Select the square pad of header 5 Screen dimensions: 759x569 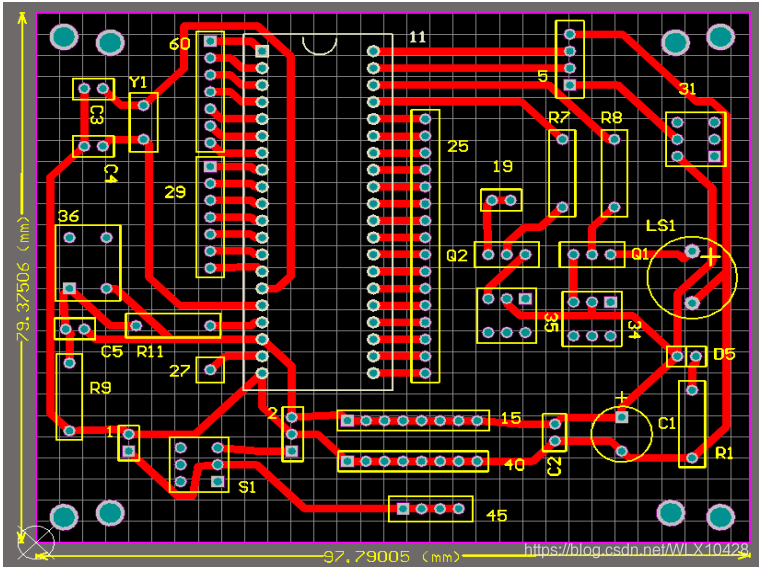coord(570,85)
